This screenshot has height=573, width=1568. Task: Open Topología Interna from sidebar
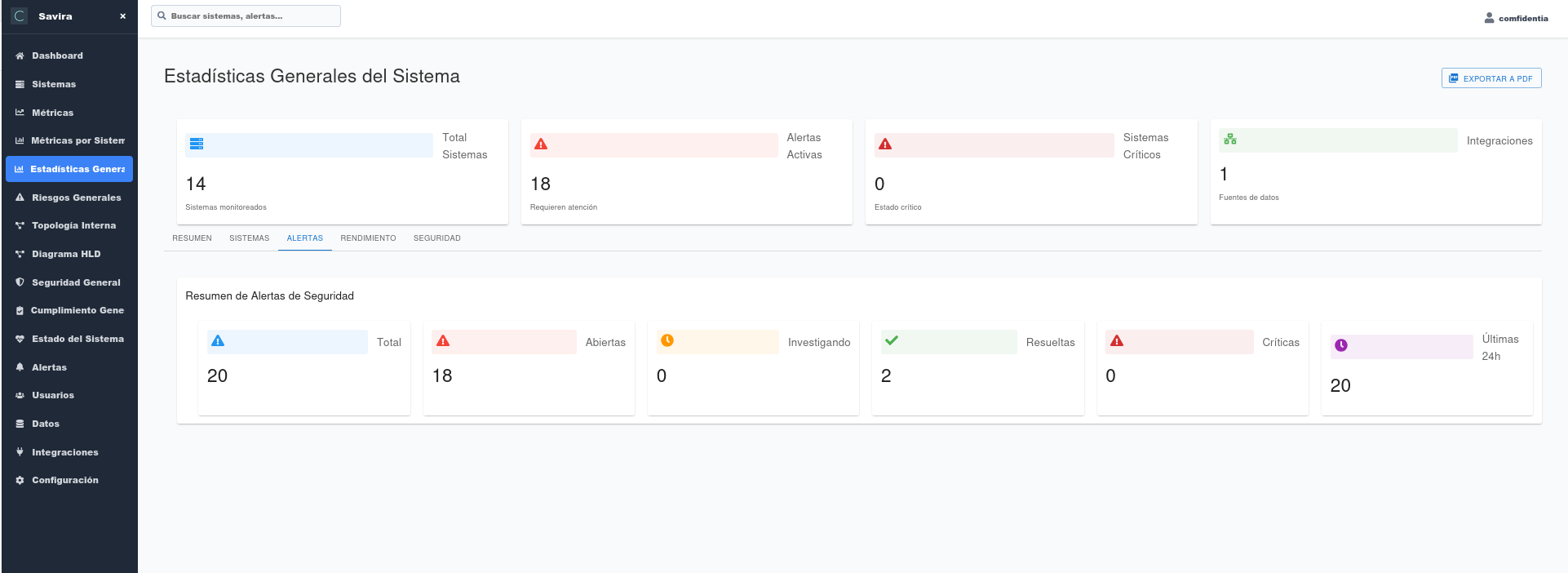(73, 226)
